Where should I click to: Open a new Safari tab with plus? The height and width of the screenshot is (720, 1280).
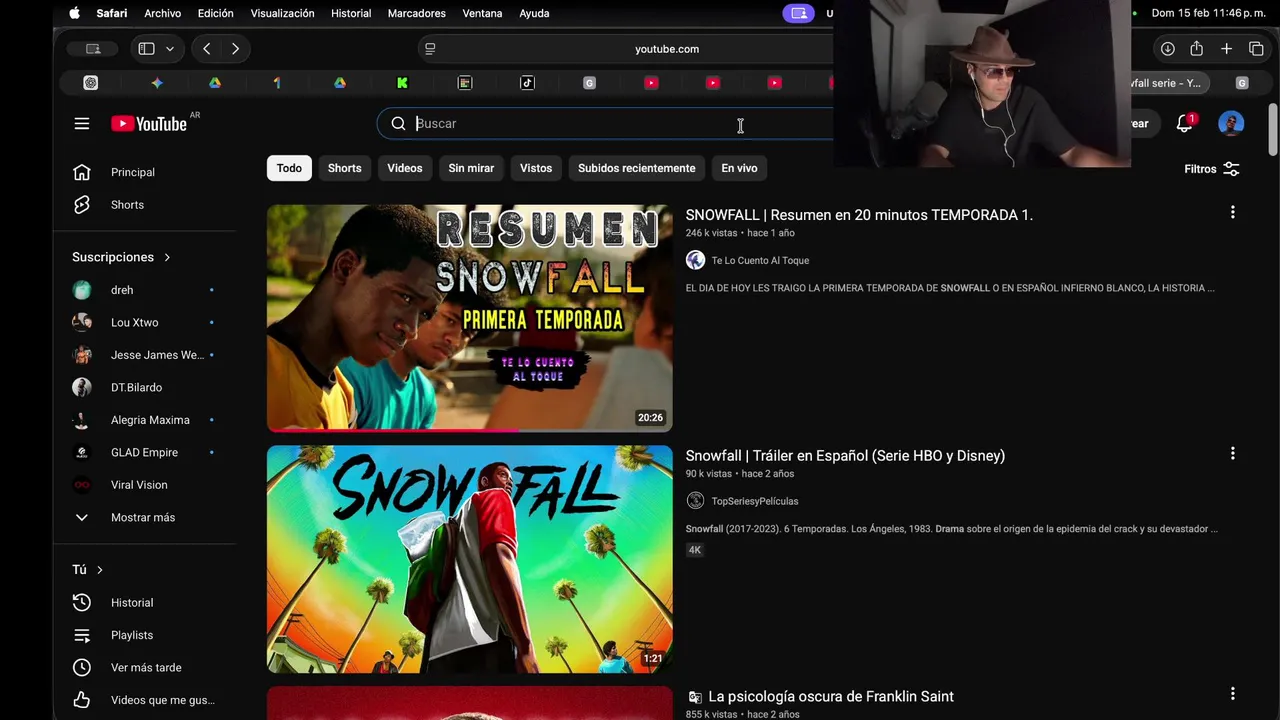[1226, 49]
